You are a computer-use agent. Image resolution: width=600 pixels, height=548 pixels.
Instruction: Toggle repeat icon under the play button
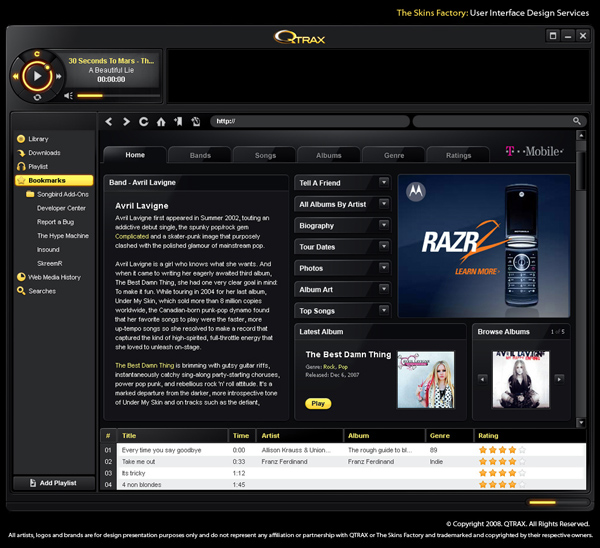coord(37,97)
